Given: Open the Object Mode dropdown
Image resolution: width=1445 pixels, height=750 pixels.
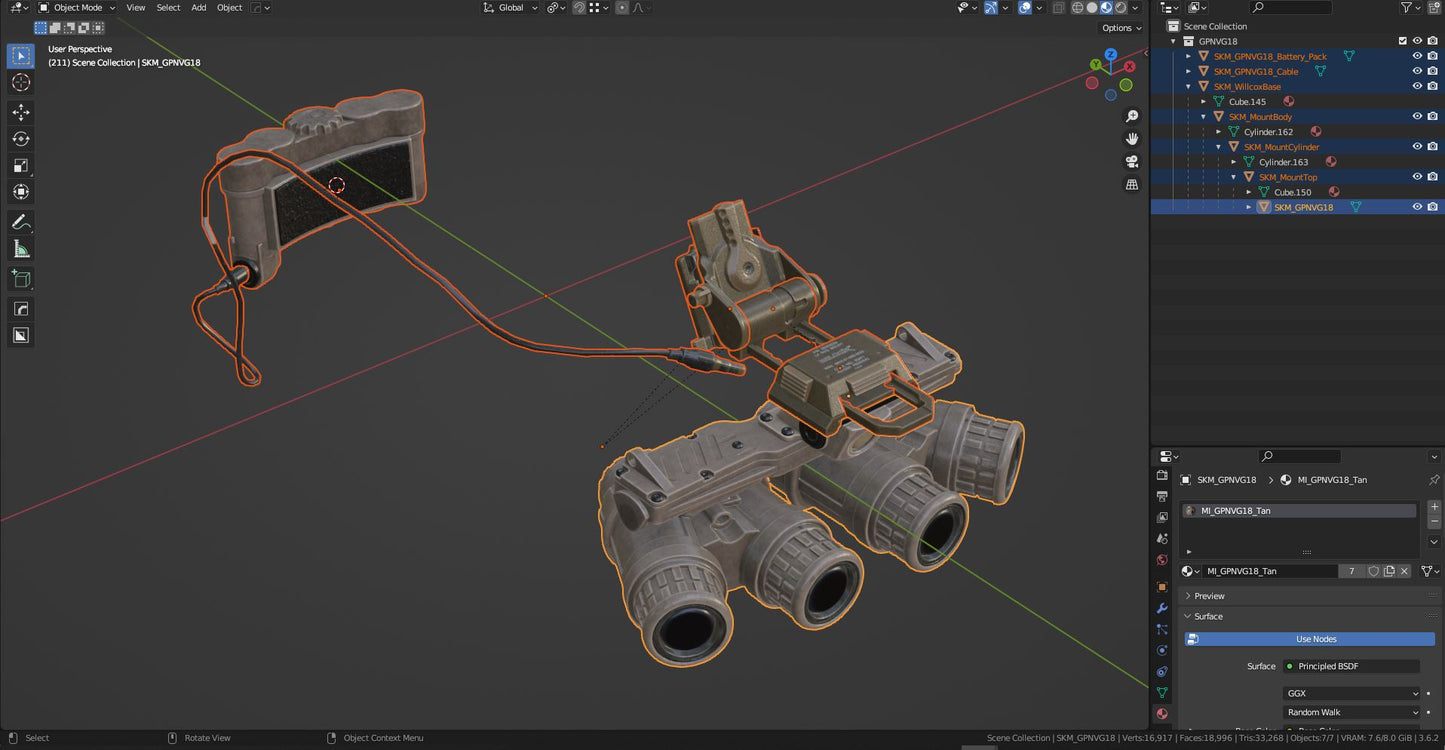Looking at the screenshot, I should (x=77, y=8).
